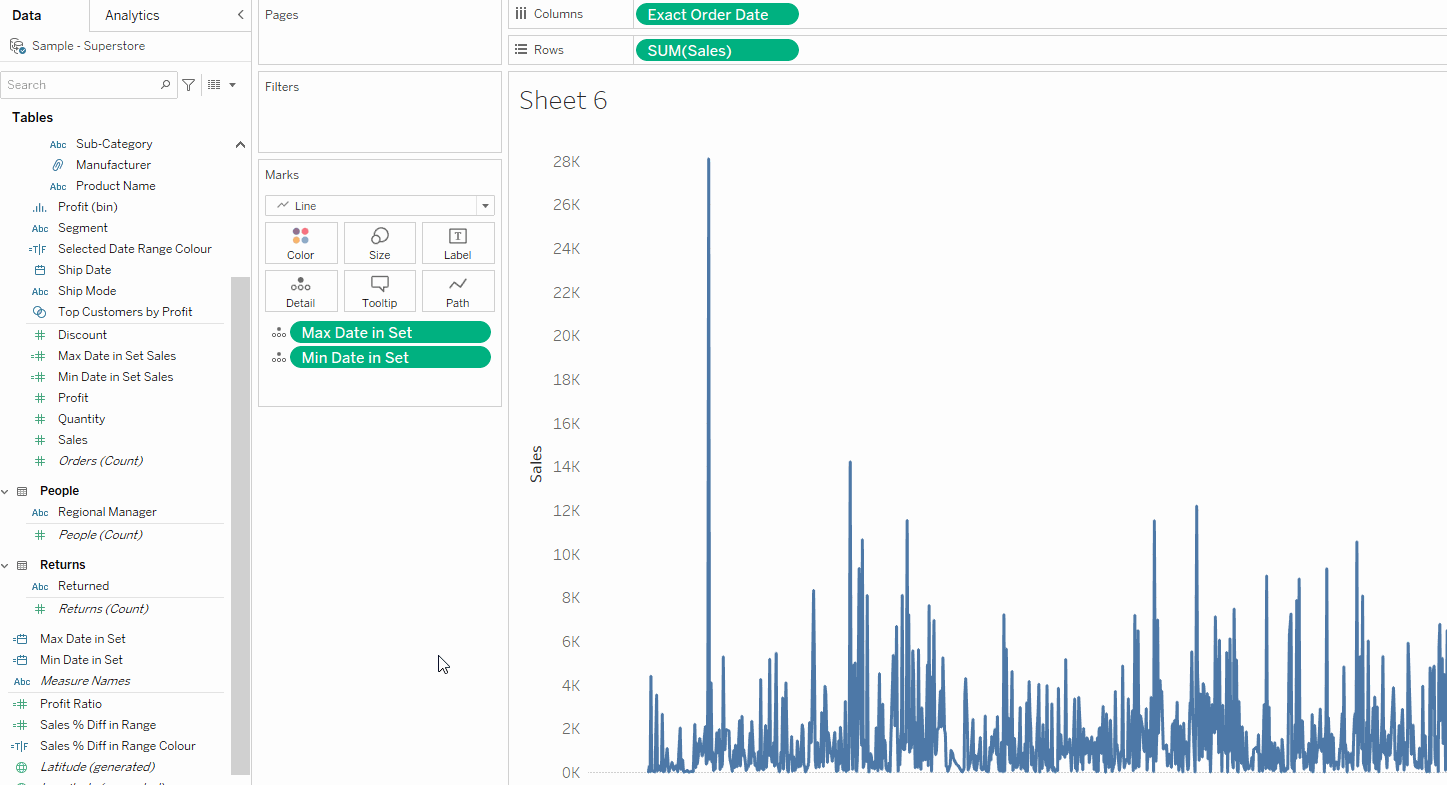Open the data pane view options dropdown

tap(222, 85)
